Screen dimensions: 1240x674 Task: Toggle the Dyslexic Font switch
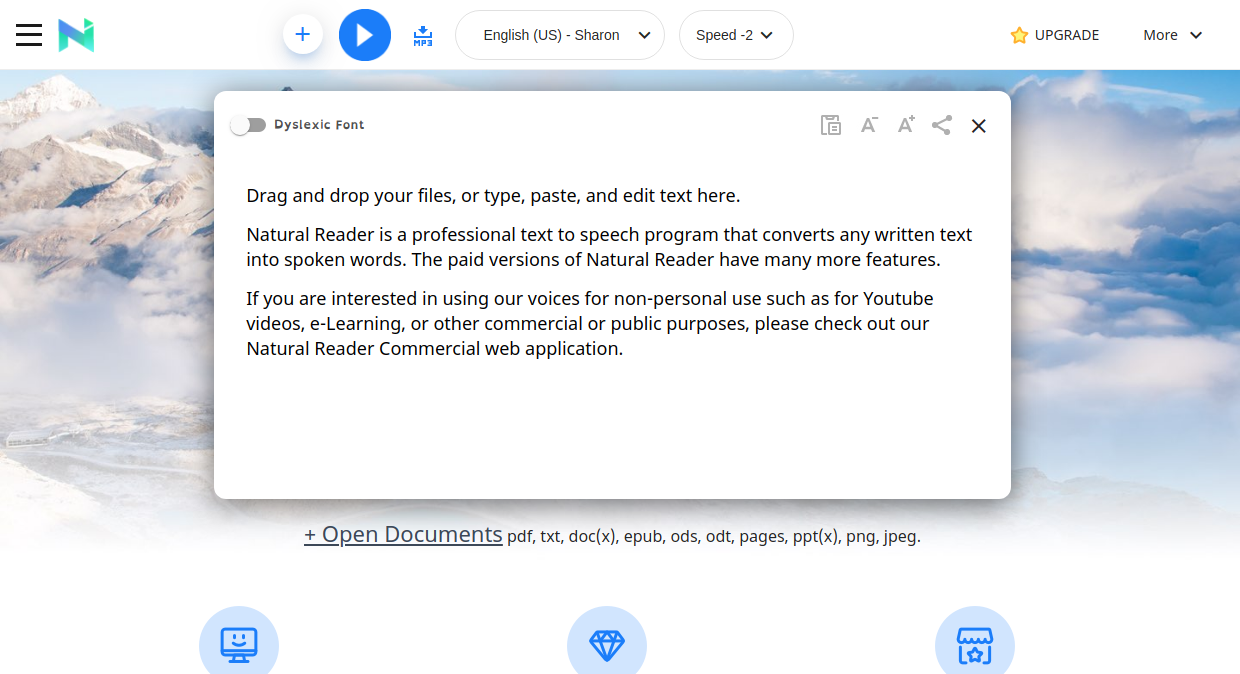click(248, 125)
